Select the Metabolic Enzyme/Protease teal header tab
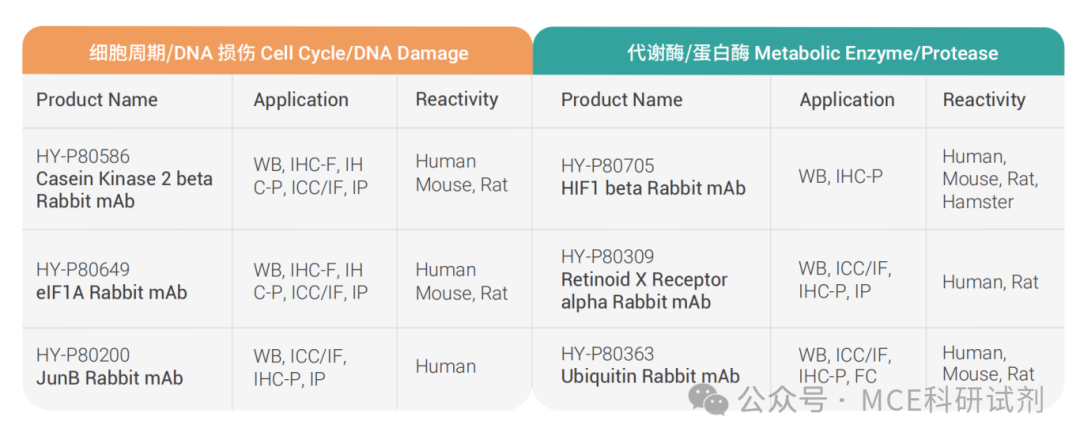 [x=798, y=51]
